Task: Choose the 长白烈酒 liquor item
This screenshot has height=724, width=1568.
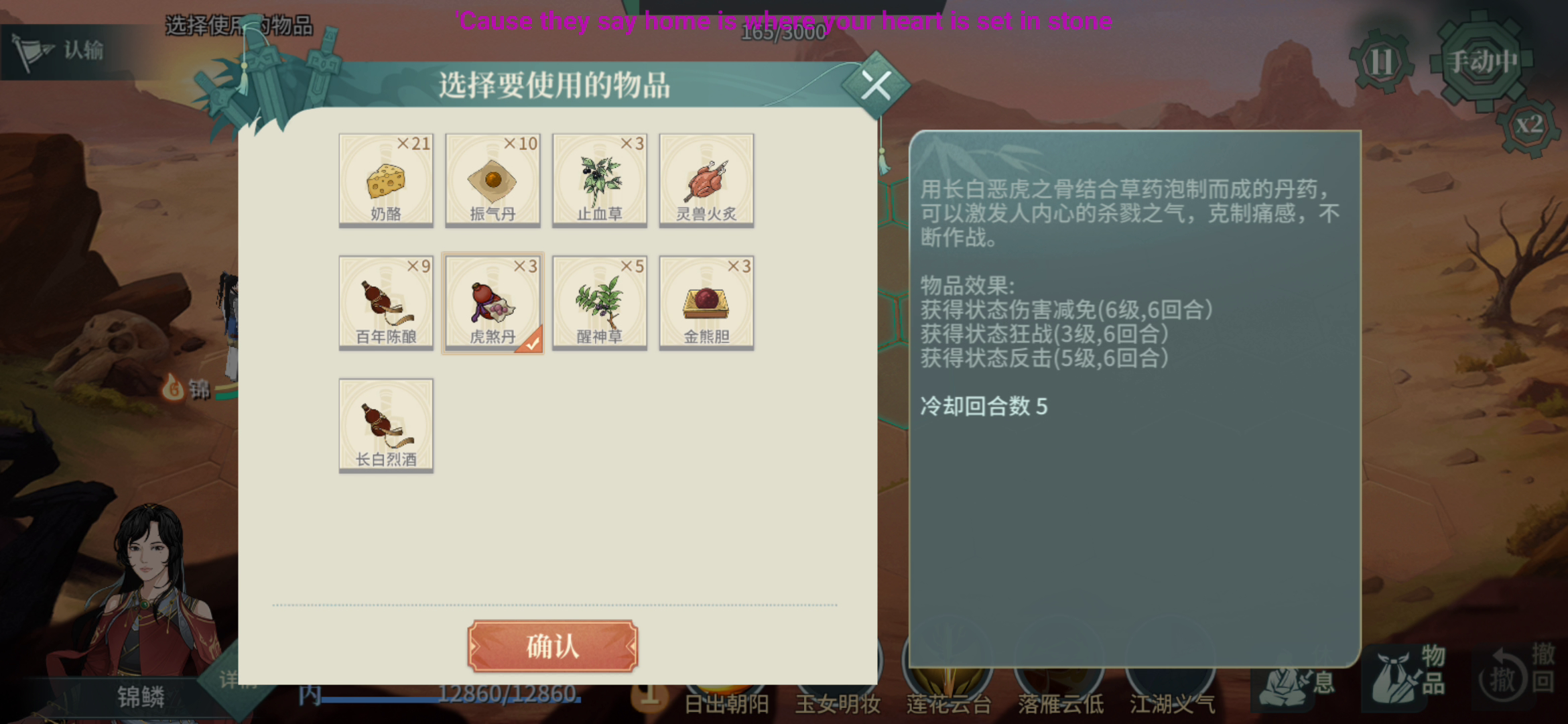Action: 386,426
